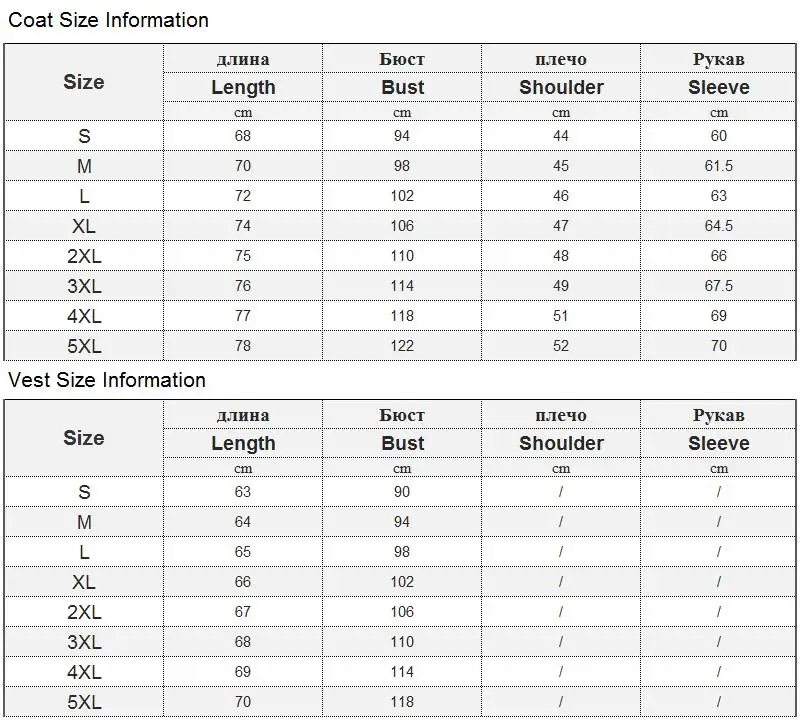Click the coat 4XL shoulder value 51
Image resolution: width=800 pixels, height=720 pixels.
click(x=561, y=316)
